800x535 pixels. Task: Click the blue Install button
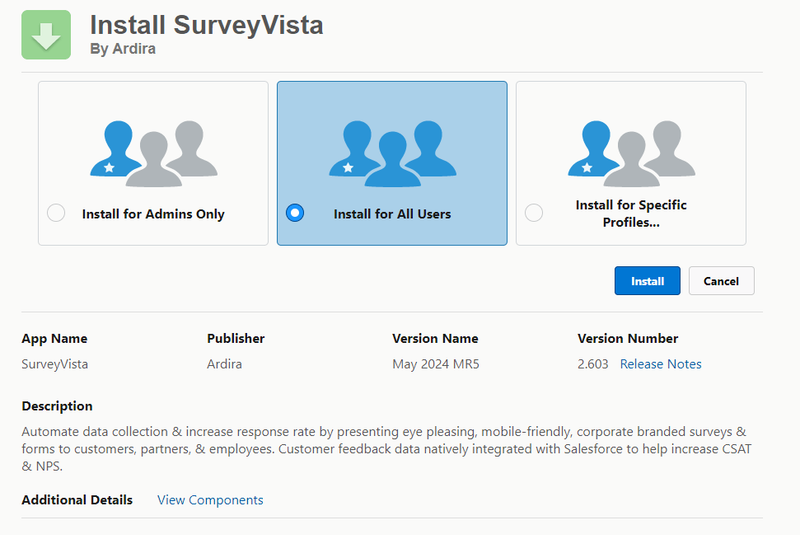click(647, 281)
